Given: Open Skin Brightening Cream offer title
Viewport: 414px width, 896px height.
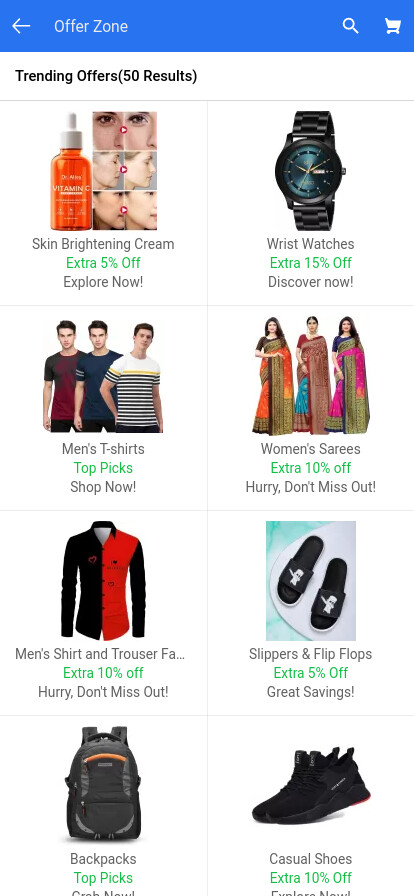Looking at the screenshot, I should (x=104, y=244).
